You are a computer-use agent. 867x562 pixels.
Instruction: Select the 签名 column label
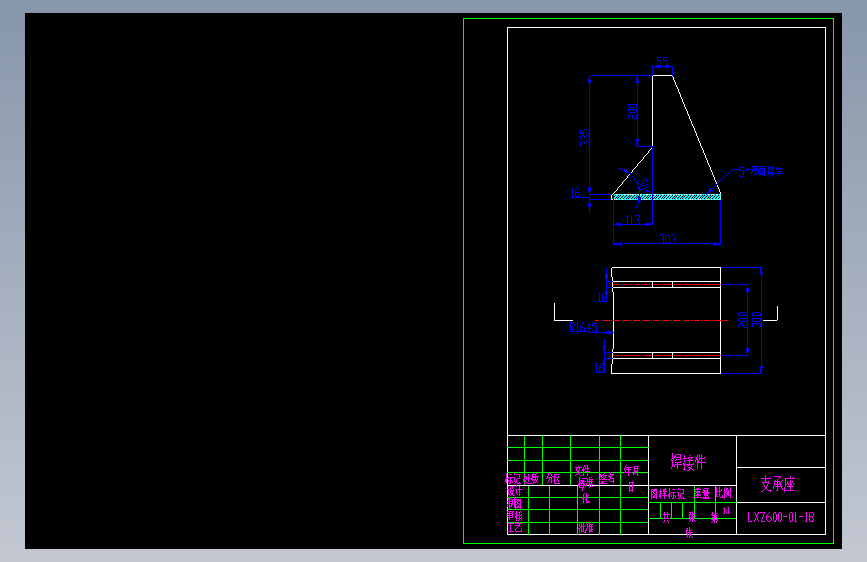pos(607,478)
